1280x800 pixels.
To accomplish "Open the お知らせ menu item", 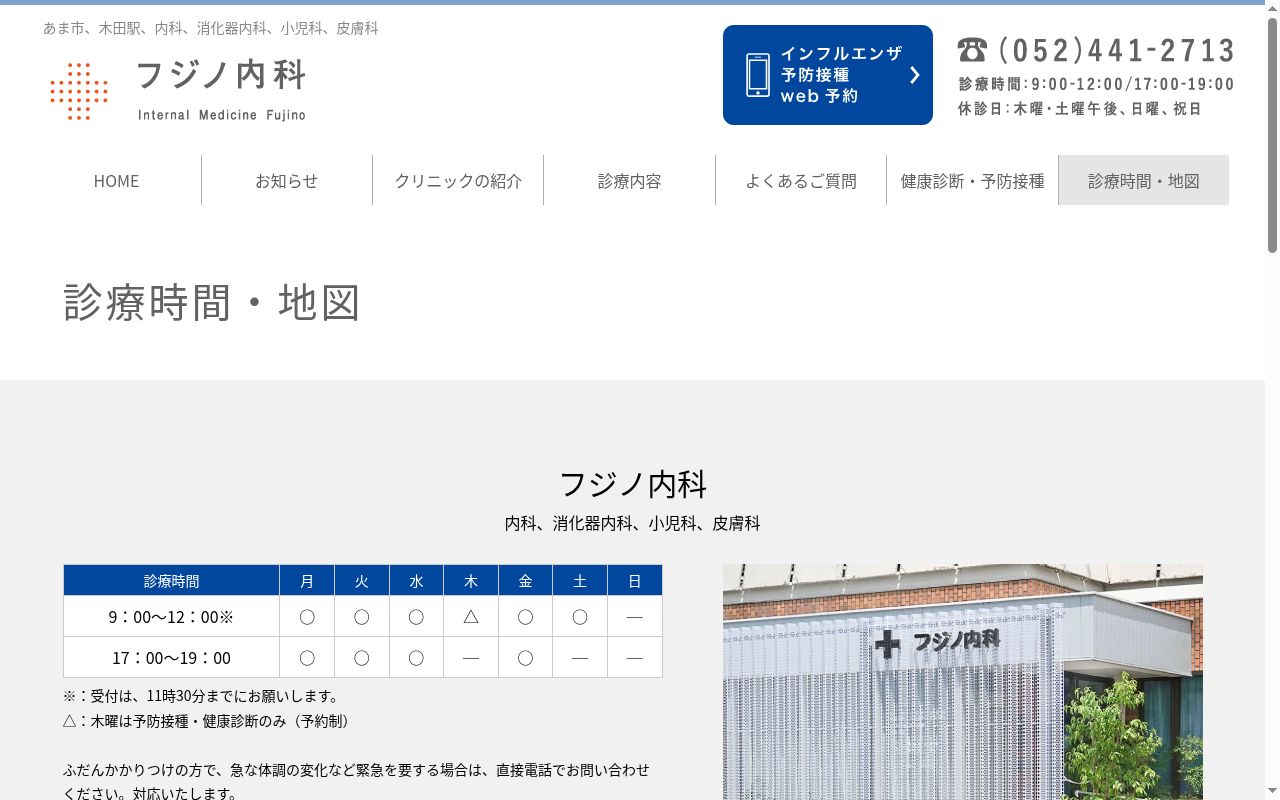I will pyautogui.click(x=287, y=181).
